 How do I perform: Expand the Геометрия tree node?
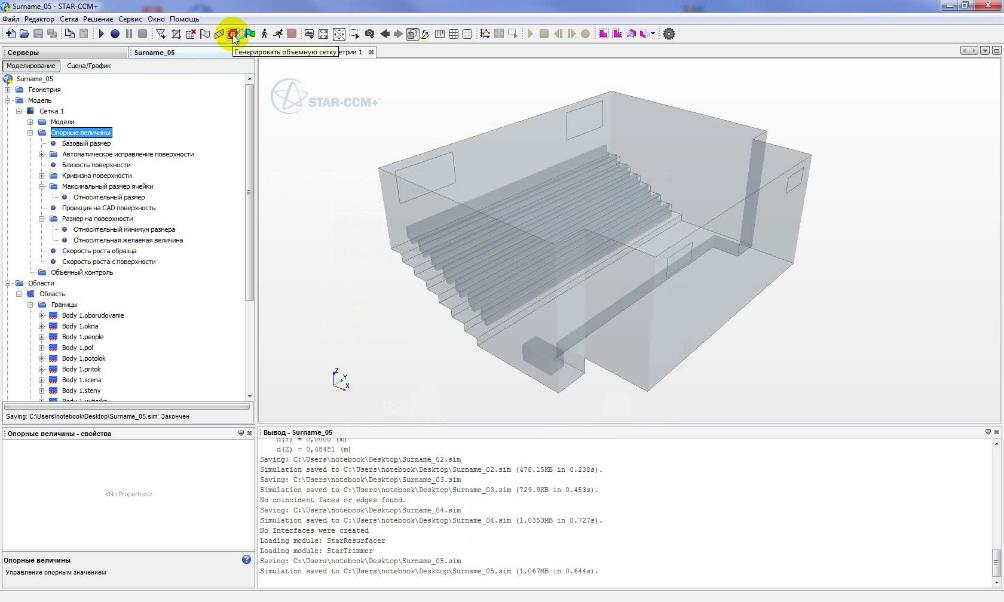pos(8,89)
